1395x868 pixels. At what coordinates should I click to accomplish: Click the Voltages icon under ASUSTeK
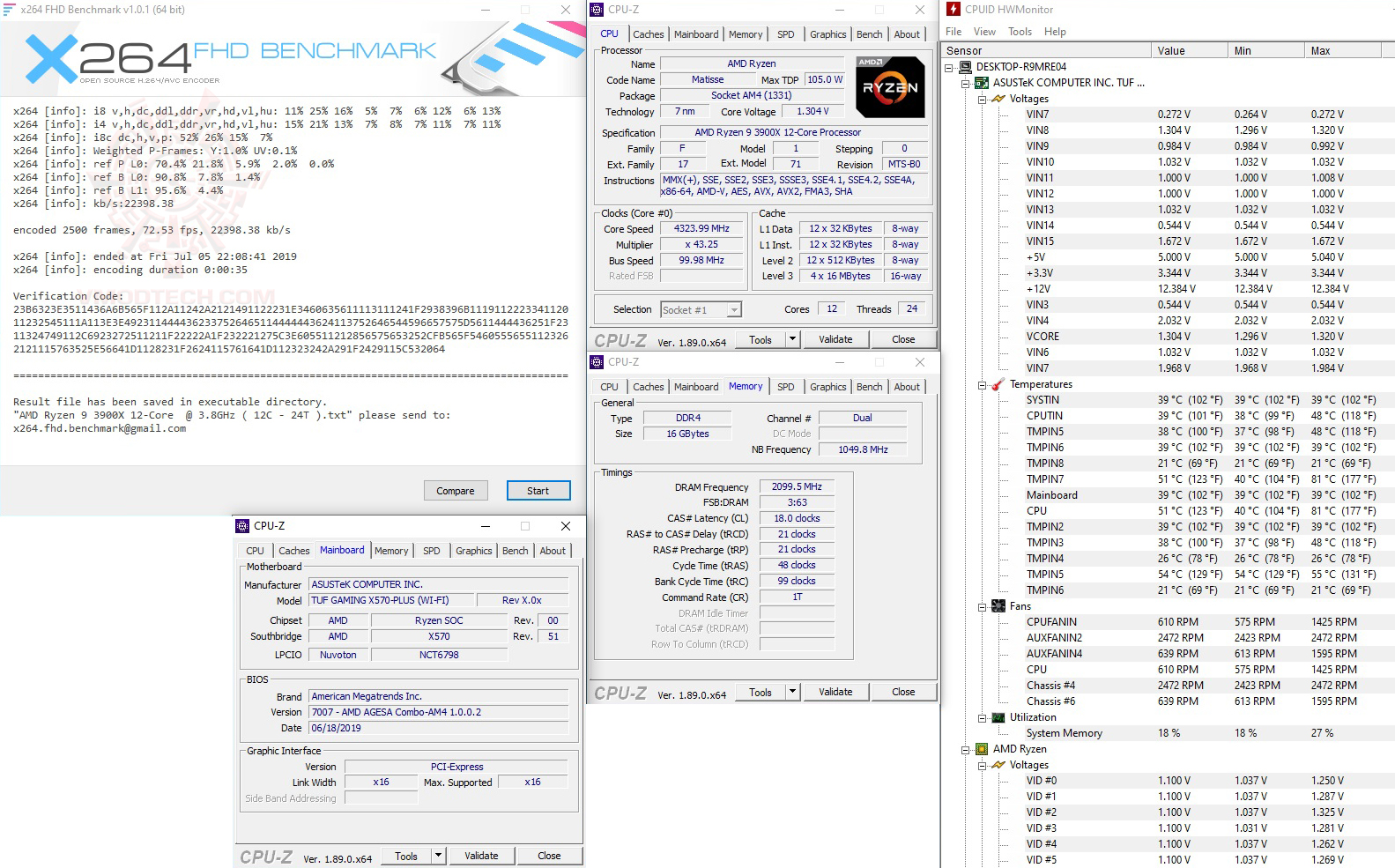pyautogui.click(x=998, y=99)
